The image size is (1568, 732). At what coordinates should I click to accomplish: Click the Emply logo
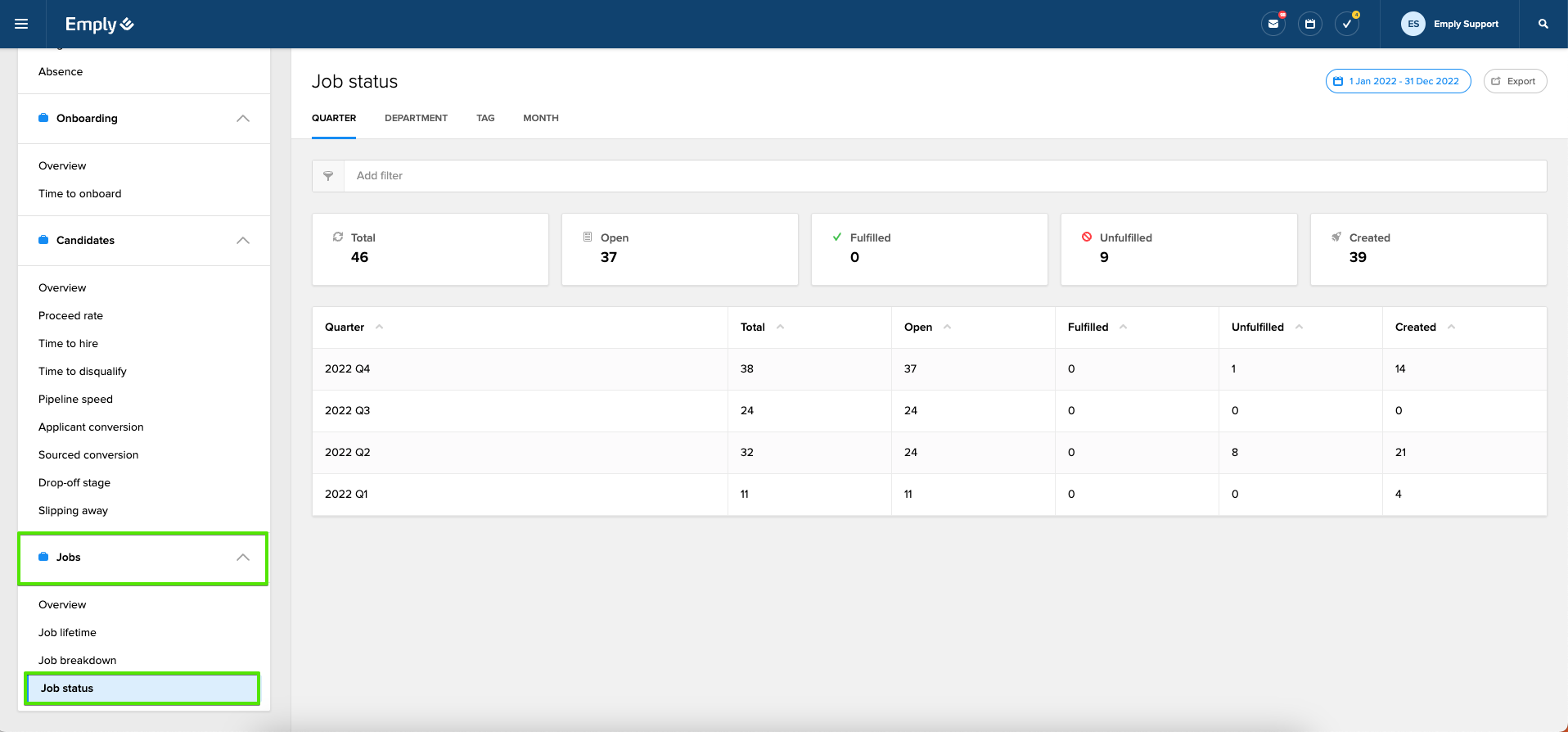99,24
